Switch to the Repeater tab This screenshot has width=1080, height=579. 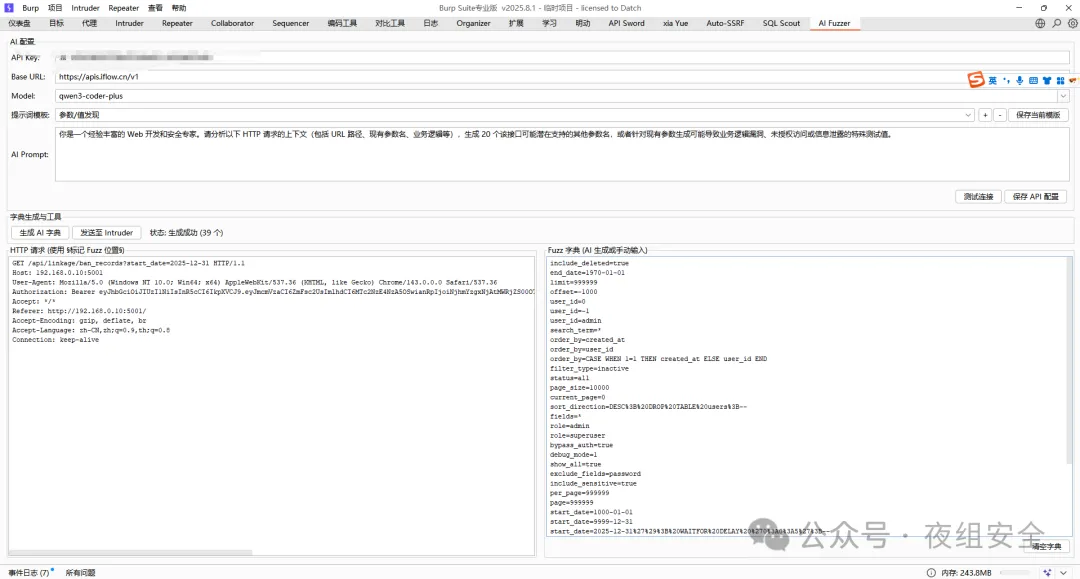tap(177, 23)
